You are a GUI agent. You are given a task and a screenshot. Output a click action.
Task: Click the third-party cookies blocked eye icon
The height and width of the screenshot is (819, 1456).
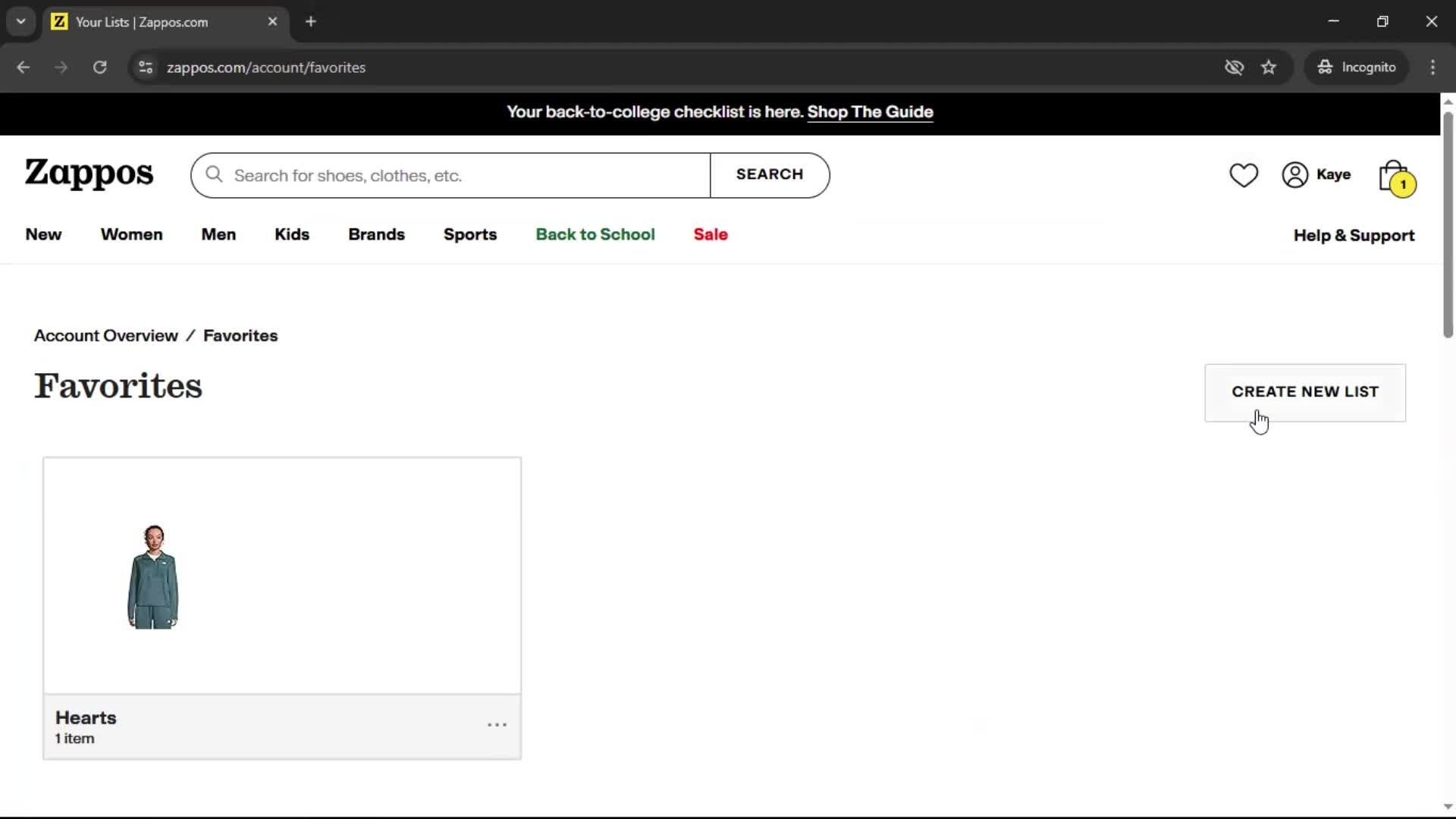coord(1234,67)
